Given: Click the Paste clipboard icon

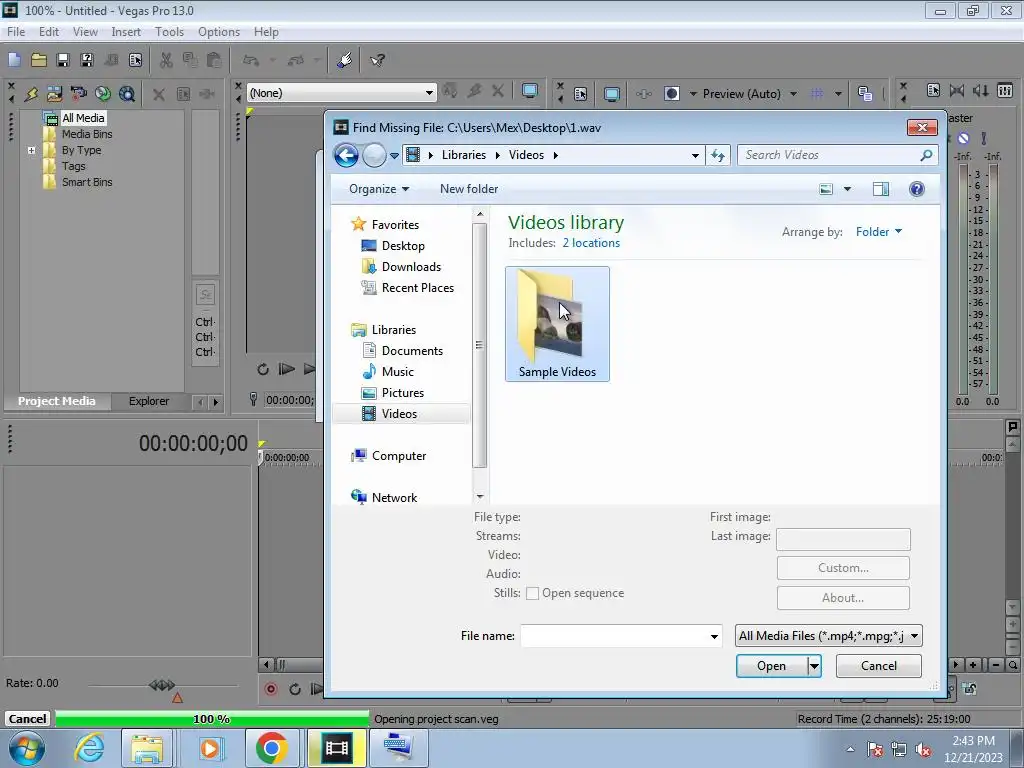Looking at the screenshot, I should (214, 60).
